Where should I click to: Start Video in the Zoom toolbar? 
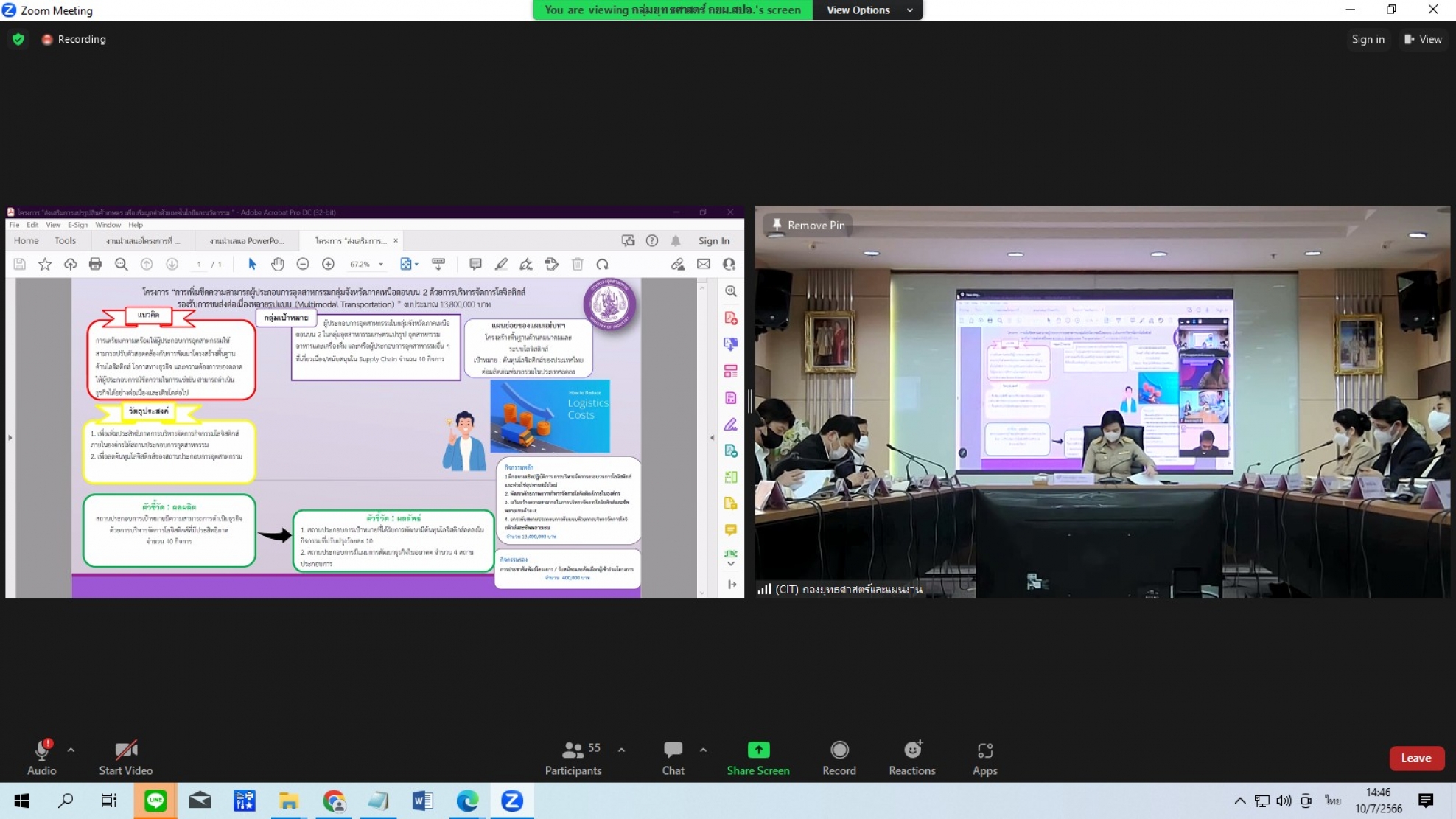126,757
